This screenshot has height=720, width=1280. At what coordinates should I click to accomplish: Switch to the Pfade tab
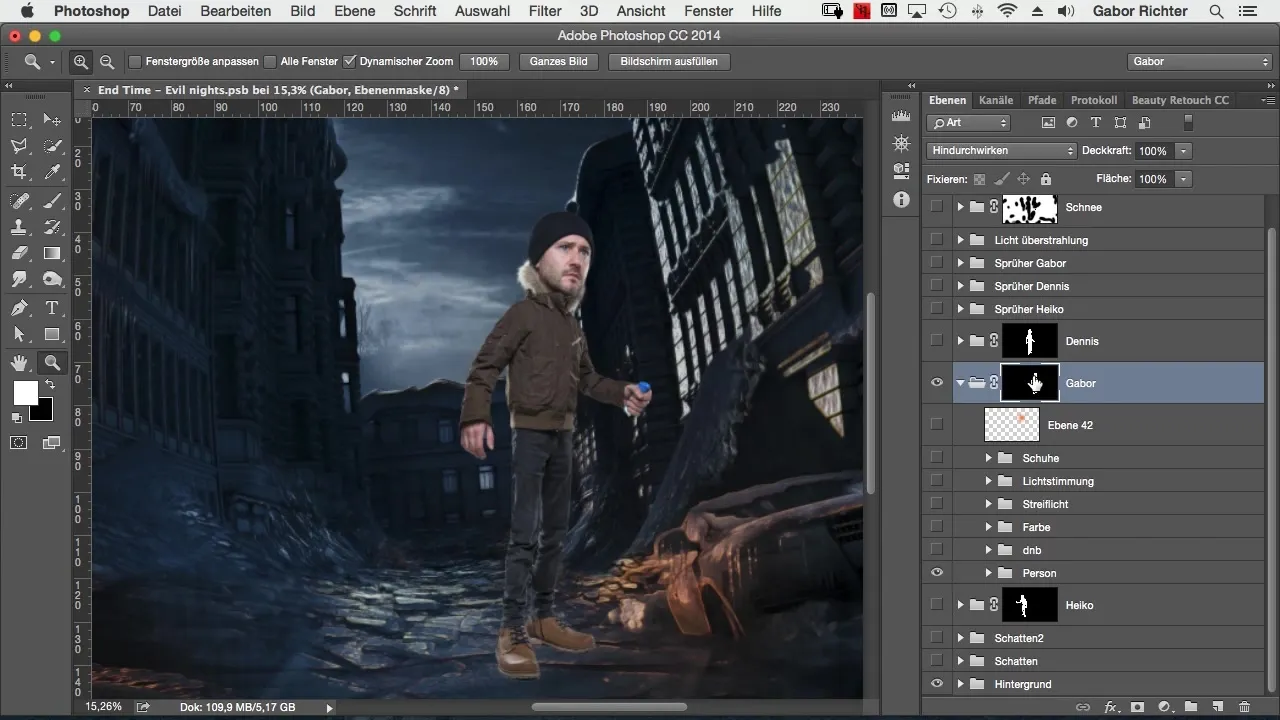[1042, 100]
